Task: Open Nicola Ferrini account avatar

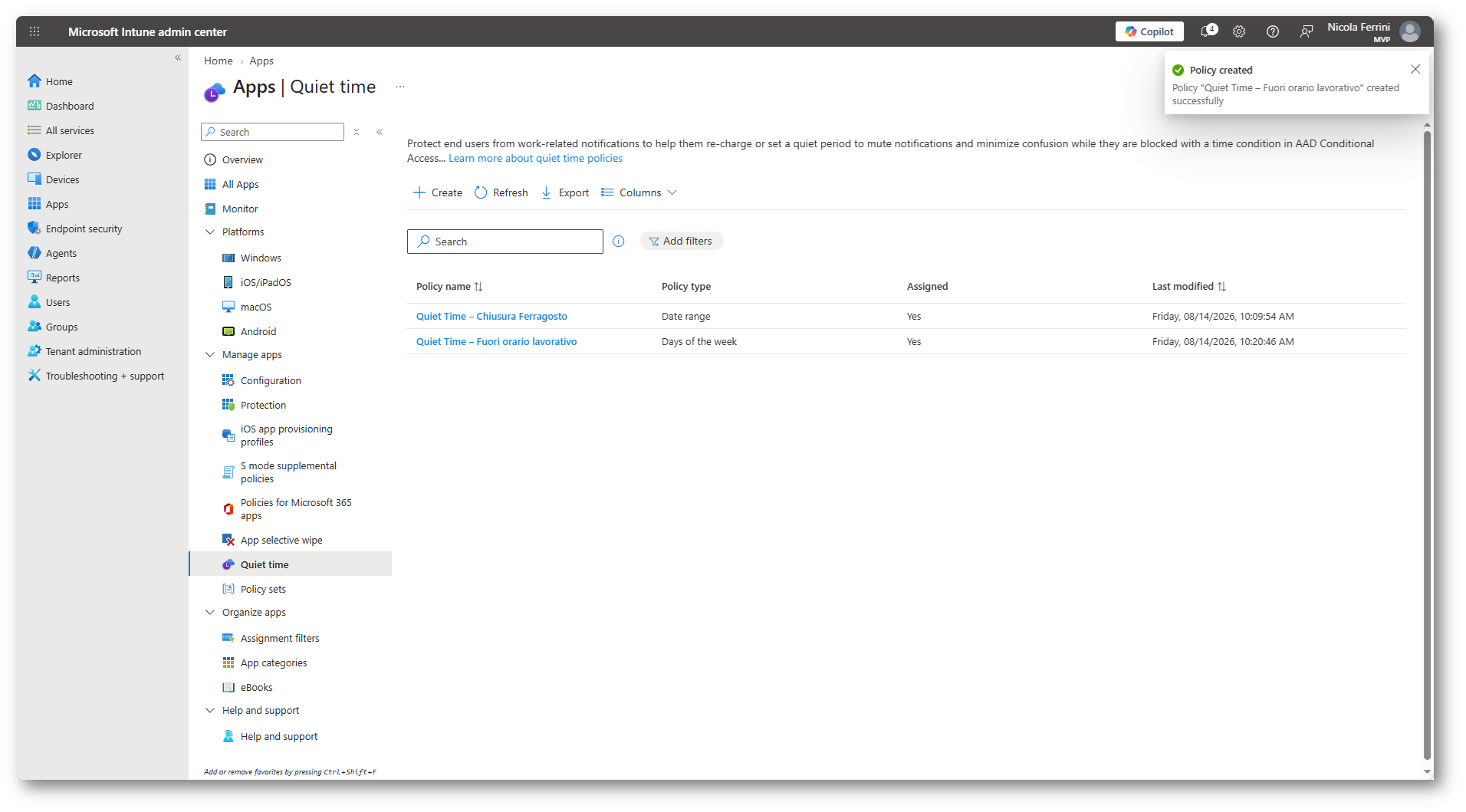Action: coord(1410,31)
